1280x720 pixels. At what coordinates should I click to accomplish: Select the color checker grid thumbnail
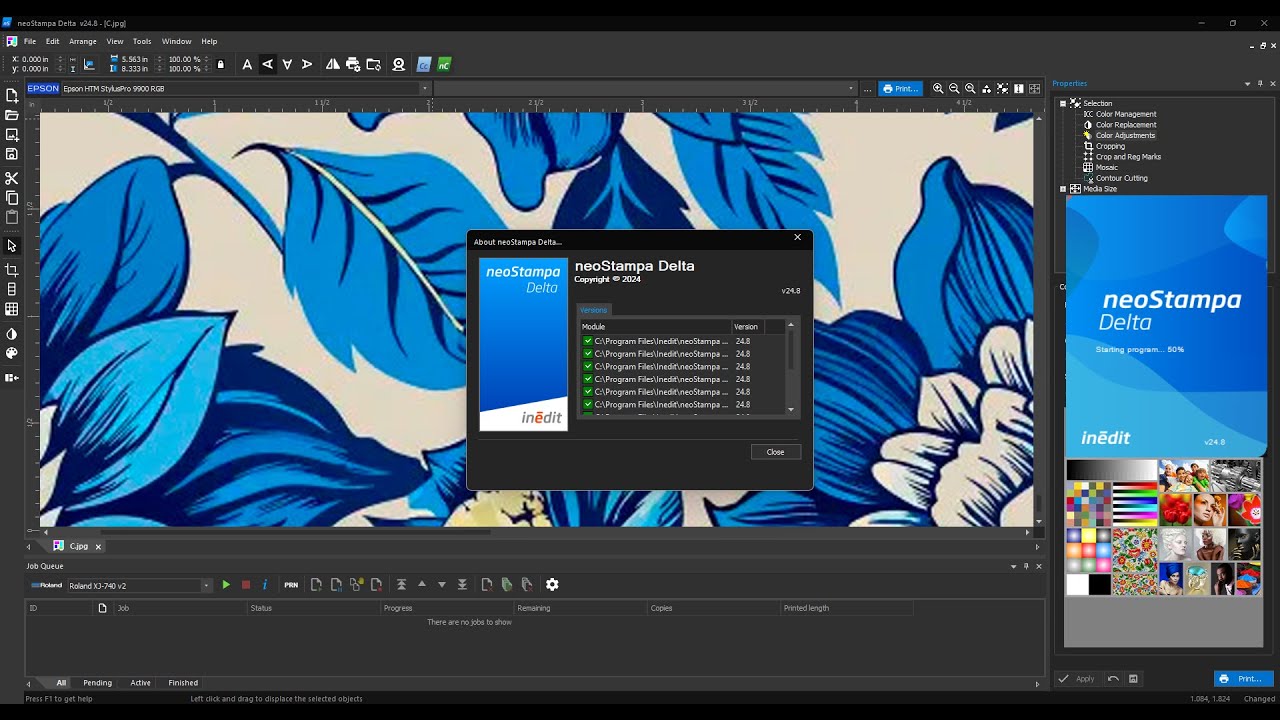pyautogui.click(x=1088, y=505)
